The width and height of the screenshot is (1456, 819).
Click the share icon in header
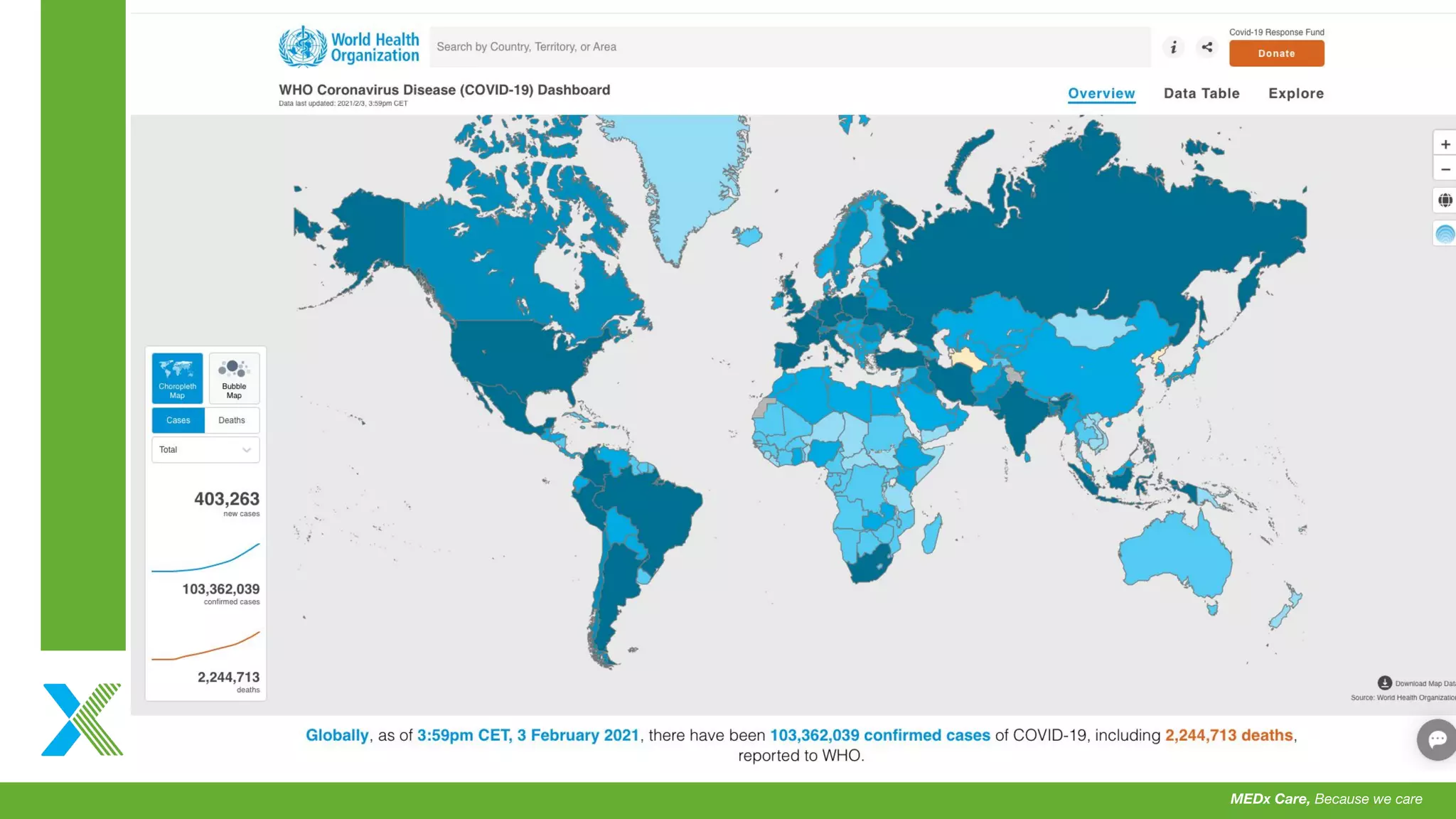coord(1207,47)
